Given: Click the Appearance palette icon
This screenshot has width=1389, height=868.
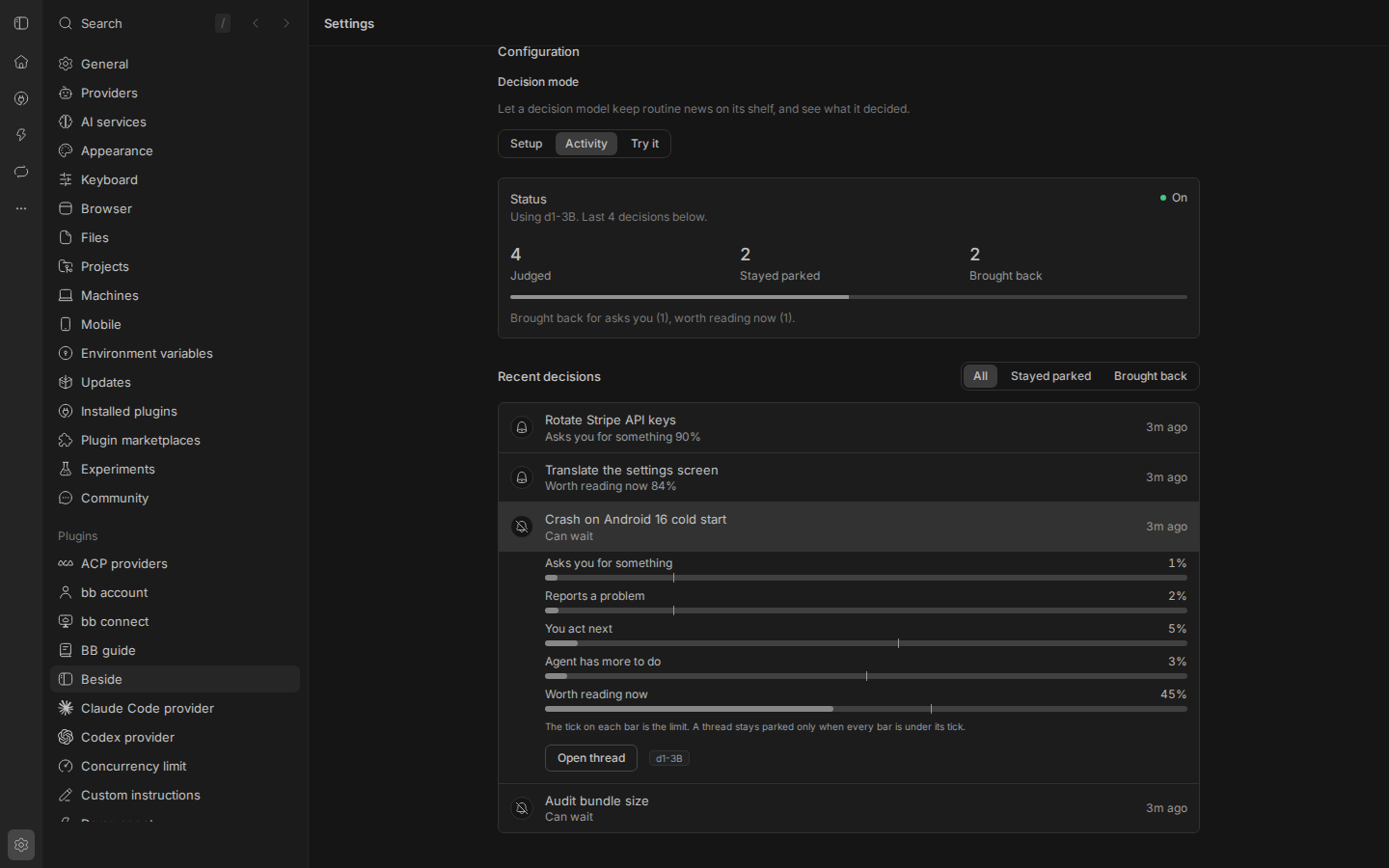Looking at the screenshot, I should (66, 150).
